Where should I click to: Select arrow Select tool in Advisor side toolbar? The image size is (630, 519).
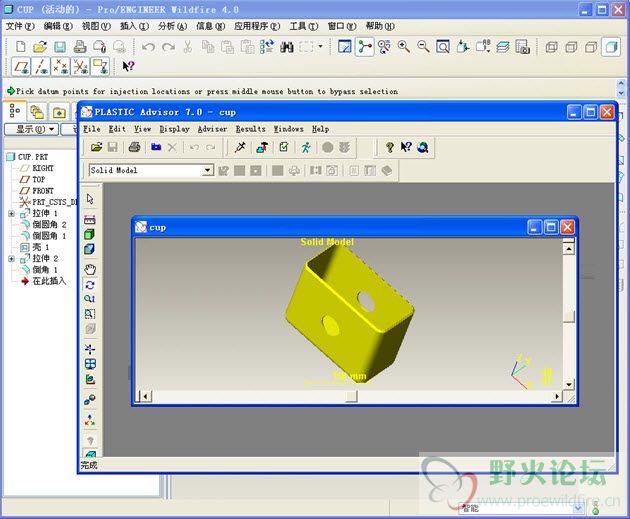tap(90, 199)
